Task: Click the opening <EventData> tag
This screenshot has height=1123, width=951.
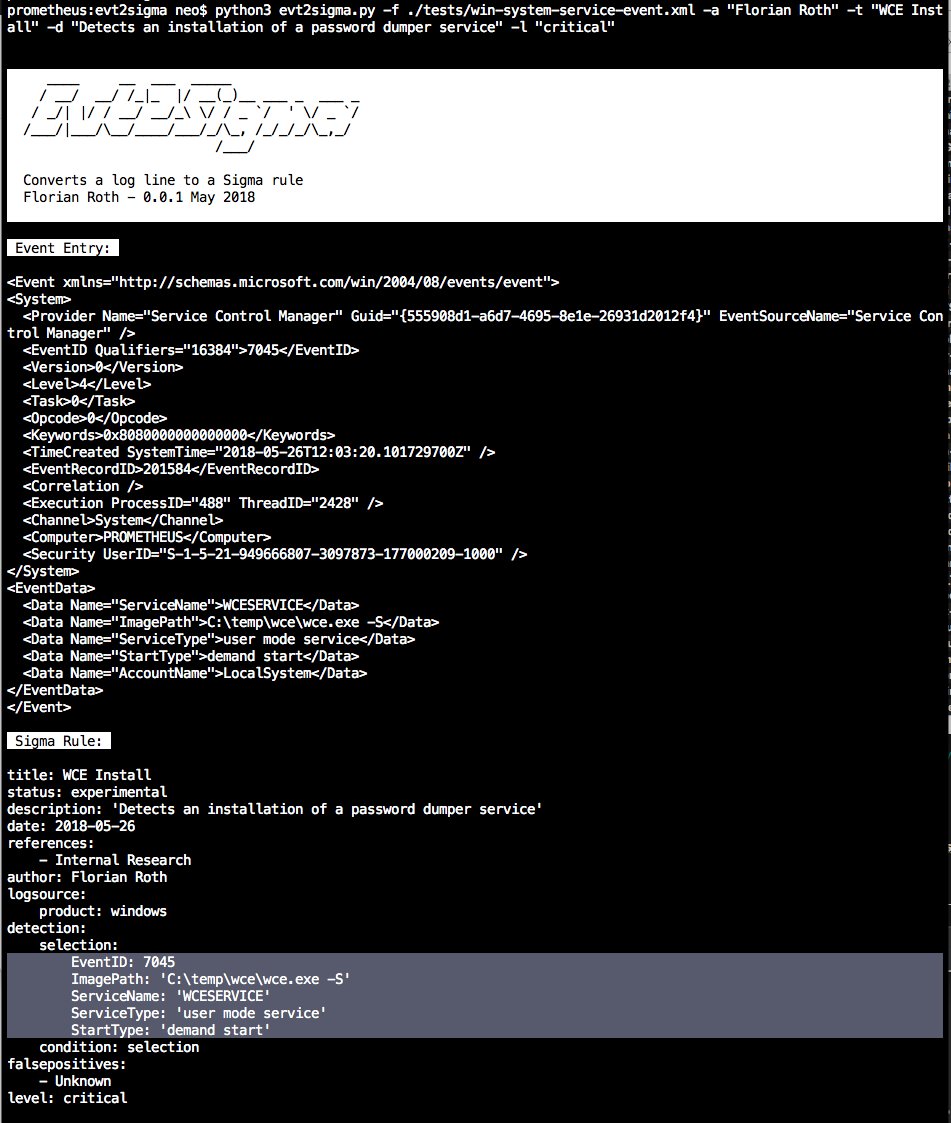Action: (x=51, y=588)
